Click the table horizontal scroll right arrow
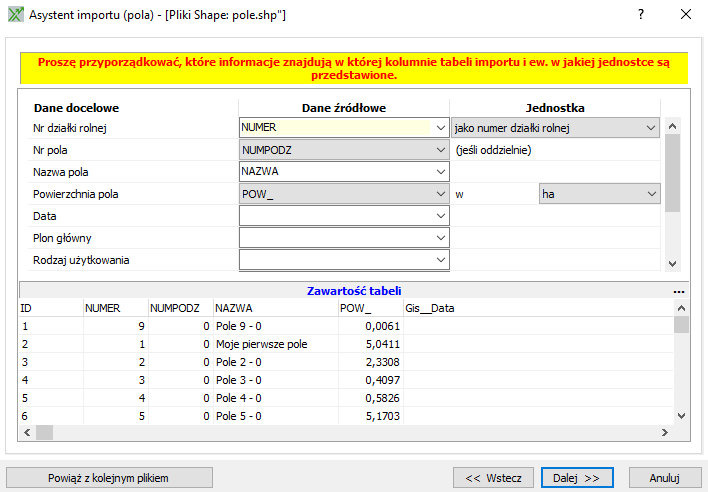708x492 pixels. [x=665, y=432]
